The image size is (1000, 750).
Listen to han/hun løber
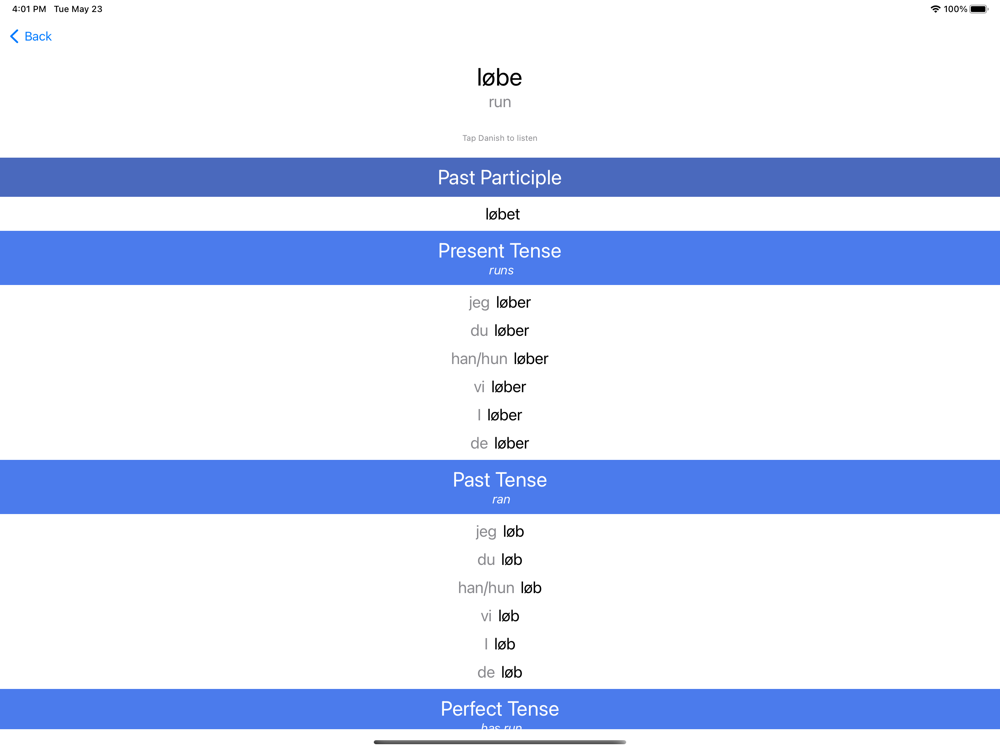click(499, 358)
